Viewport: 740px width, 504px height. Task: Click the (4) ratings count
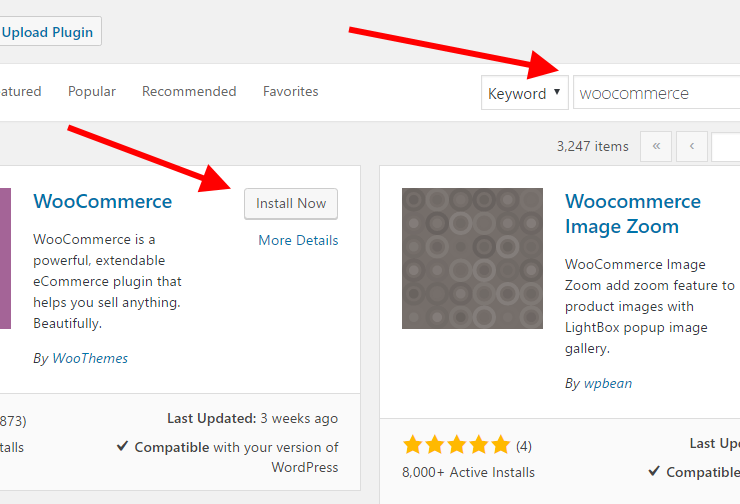(x=524, y=446)
